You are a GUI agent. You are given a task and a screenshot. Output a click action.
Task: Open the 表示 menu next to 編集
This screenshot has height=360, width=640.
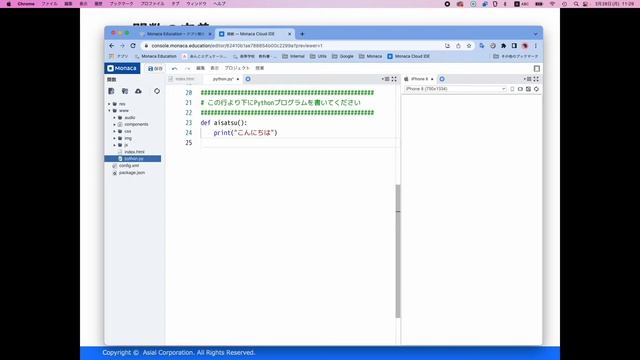pyautogui.click(x=215, y=68)
